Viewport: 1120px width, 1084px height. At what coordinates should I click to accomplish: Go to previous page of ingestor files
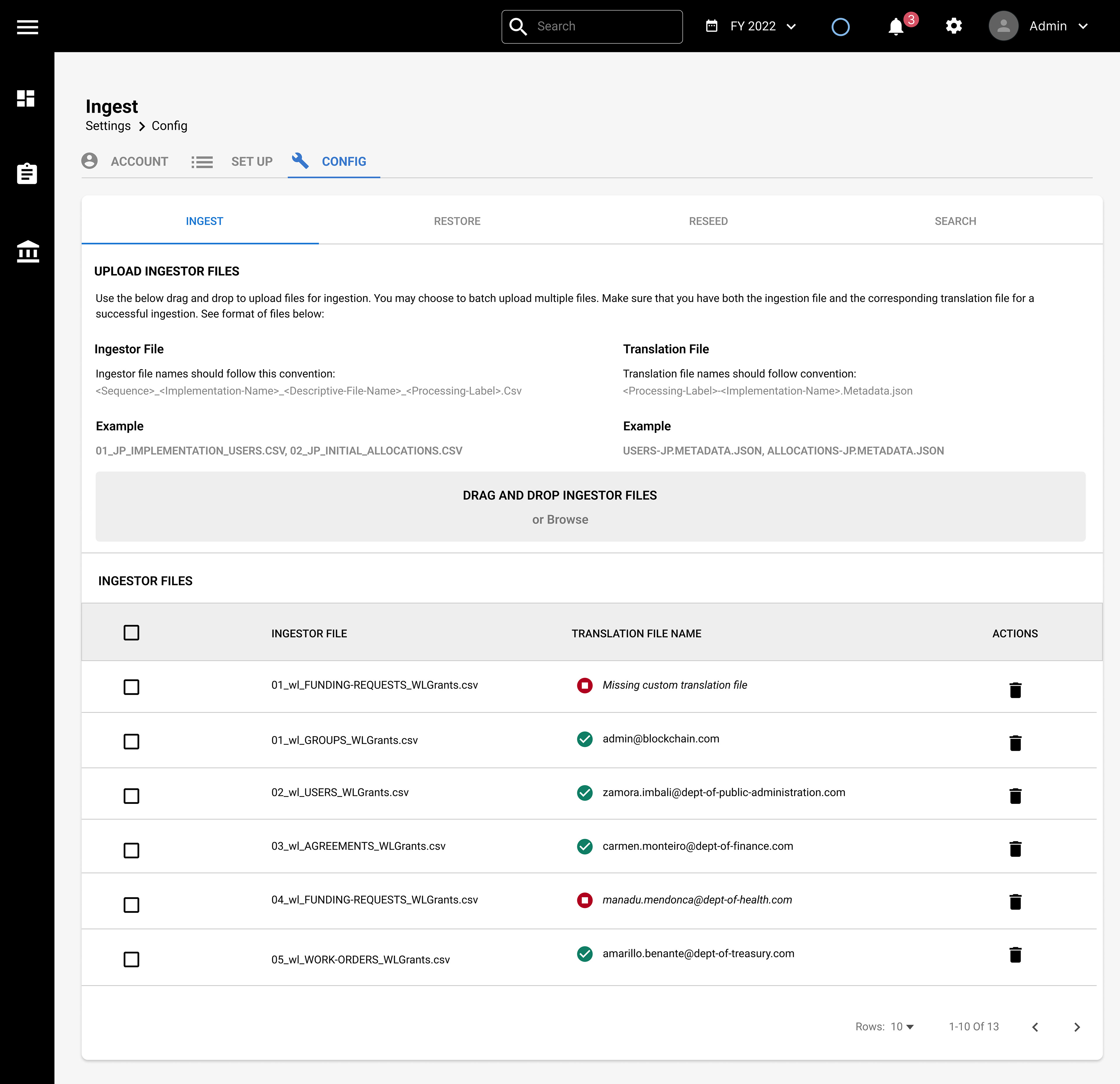click(1035, 1027)
